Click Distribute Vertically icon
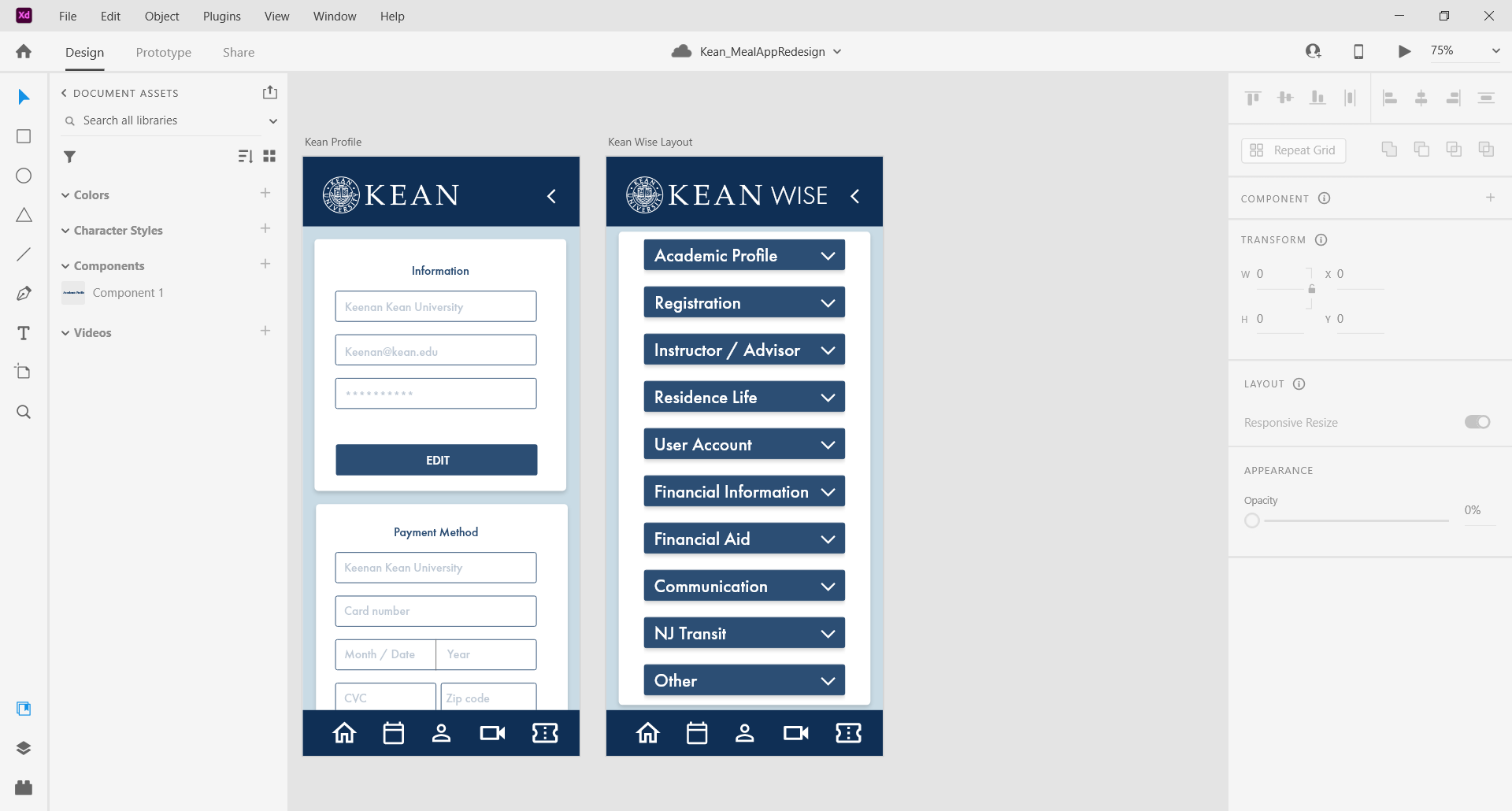1512x811 pixels. pos(1350,98)
